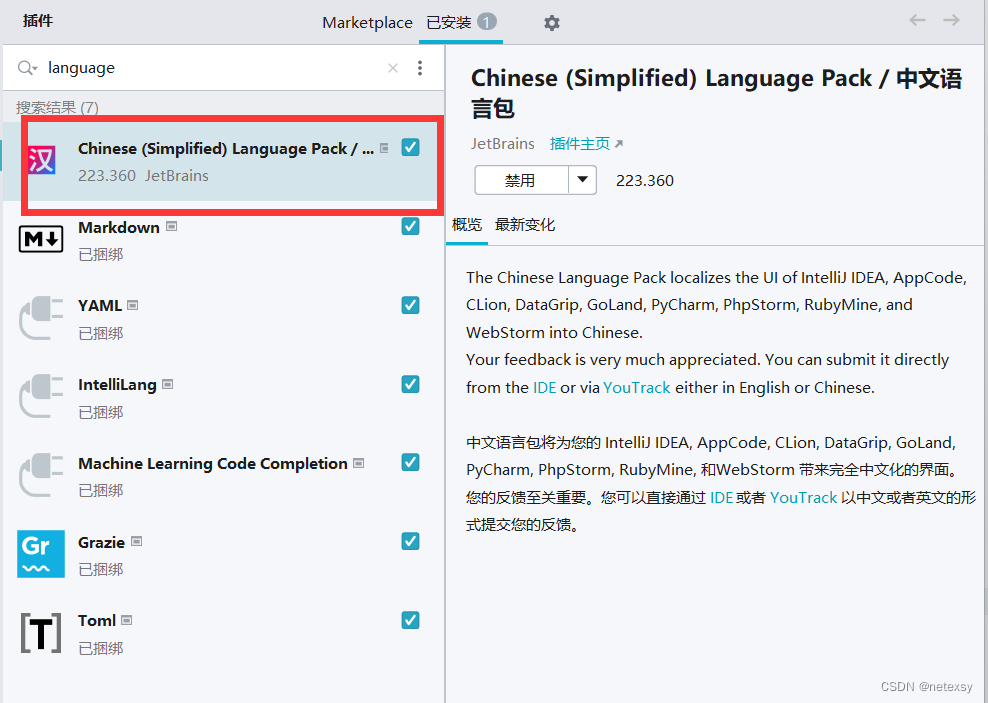988x703 pixels.
Task: Click the Chinese Language Pack plugin icon
Action: point(42,160)
